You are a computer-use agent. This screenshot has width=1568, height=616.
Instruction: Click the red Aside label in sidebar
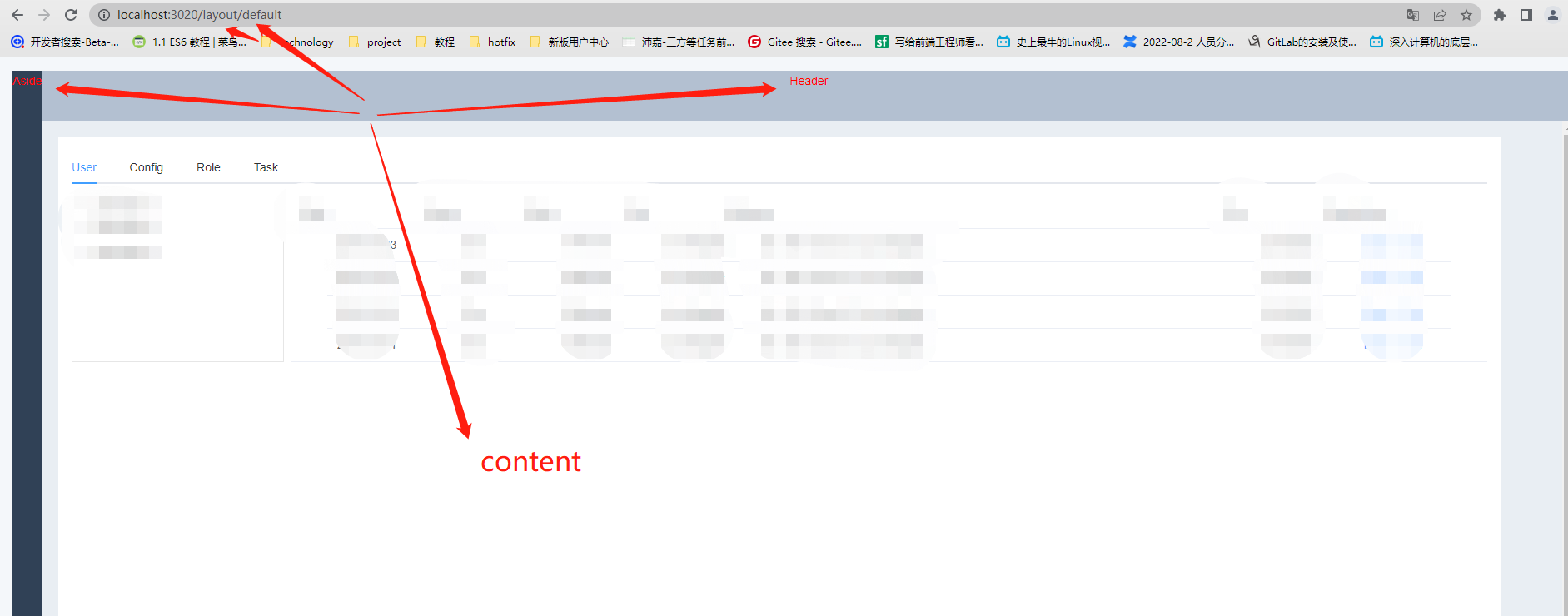27,81
